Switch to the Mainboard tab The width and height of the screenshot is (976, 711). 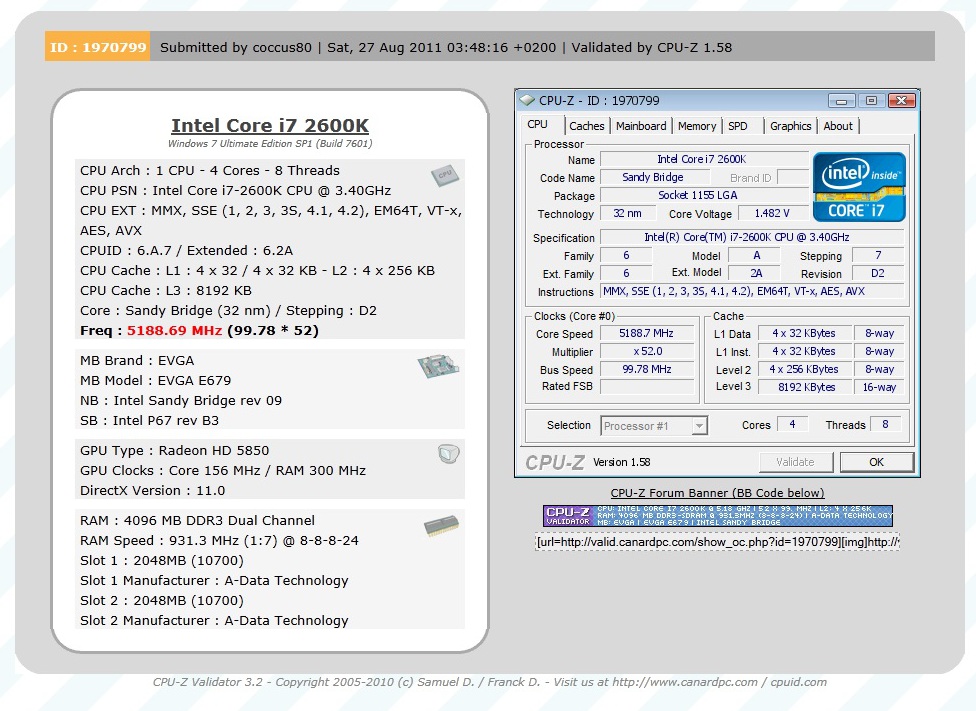tap(641, 126)
